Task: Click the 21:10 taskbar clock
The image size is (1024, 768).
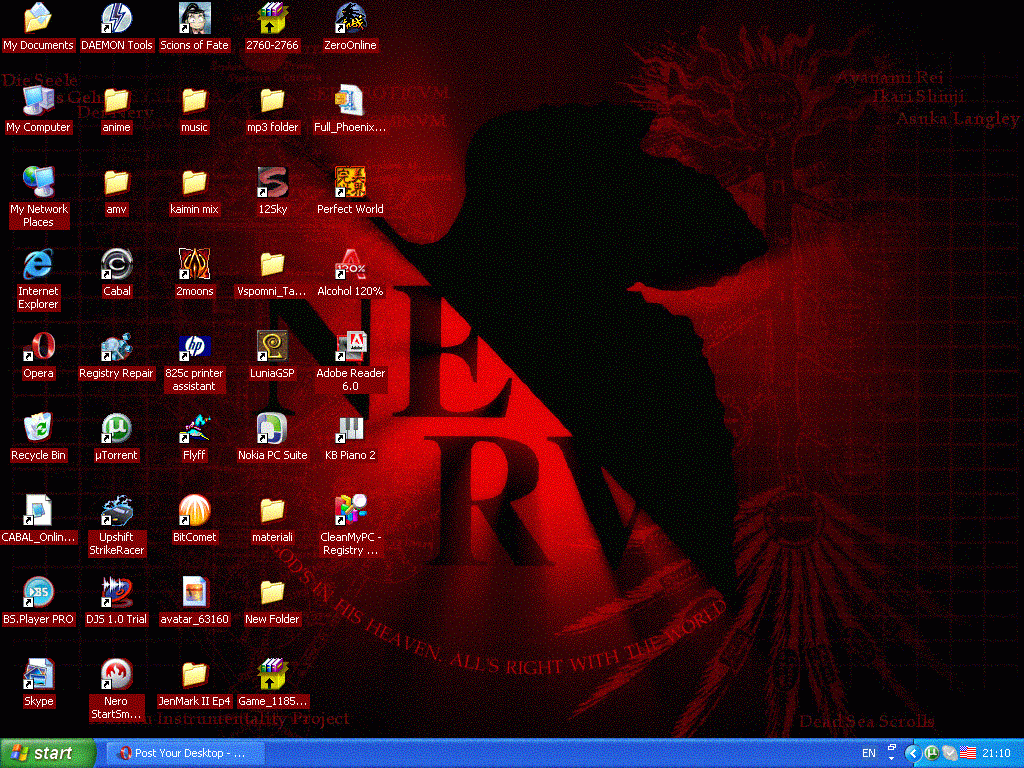Action: click(996, 753)
